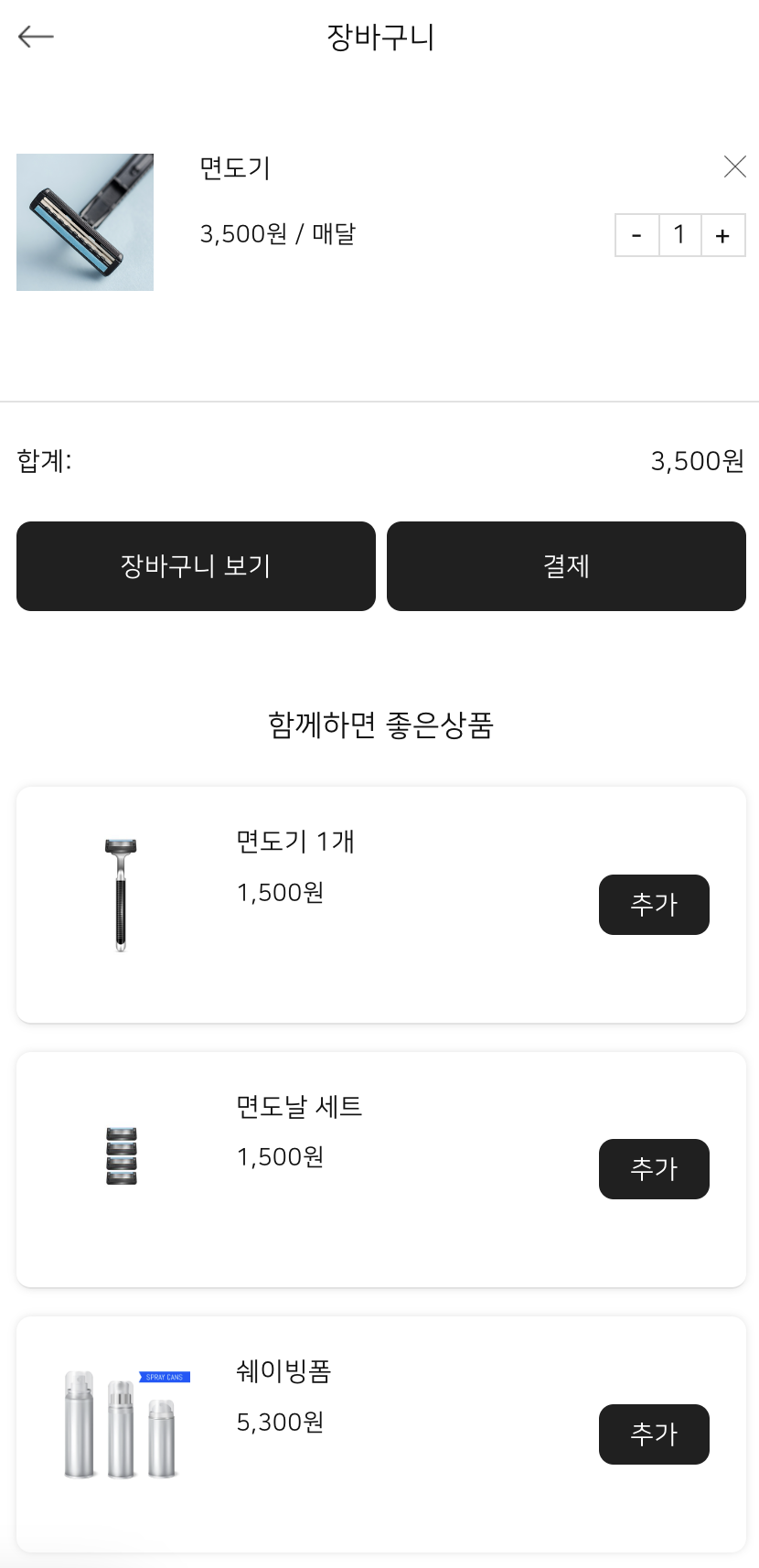Click the 장바구니 page title

(380, 38)
